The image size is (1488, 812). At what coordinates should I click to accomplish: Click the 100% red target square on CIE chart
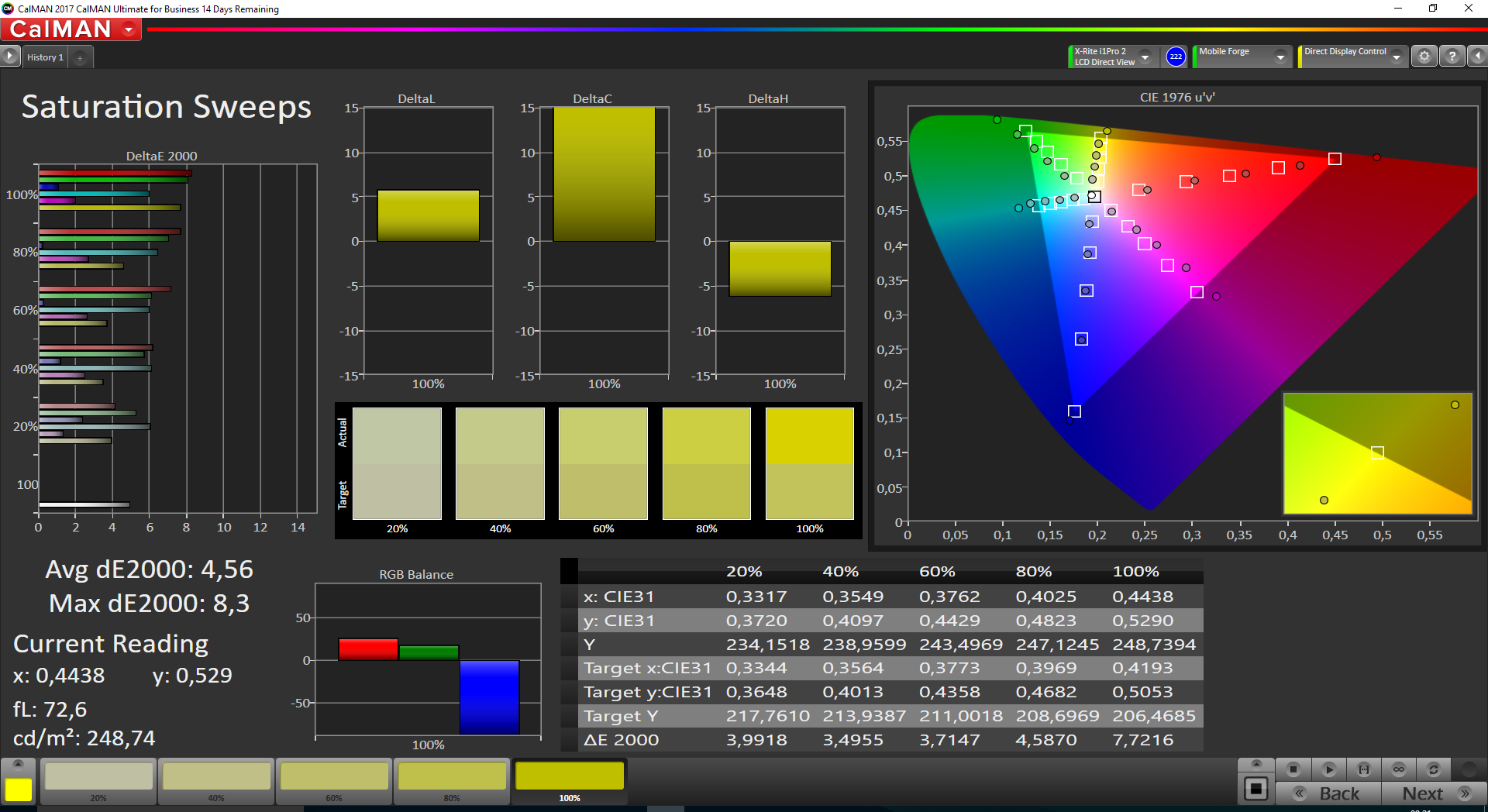click(x=1335, y=159)
